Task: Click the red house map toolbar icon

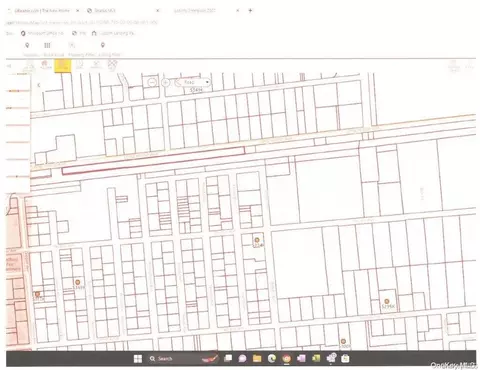Action: click(x=45, y=64)
